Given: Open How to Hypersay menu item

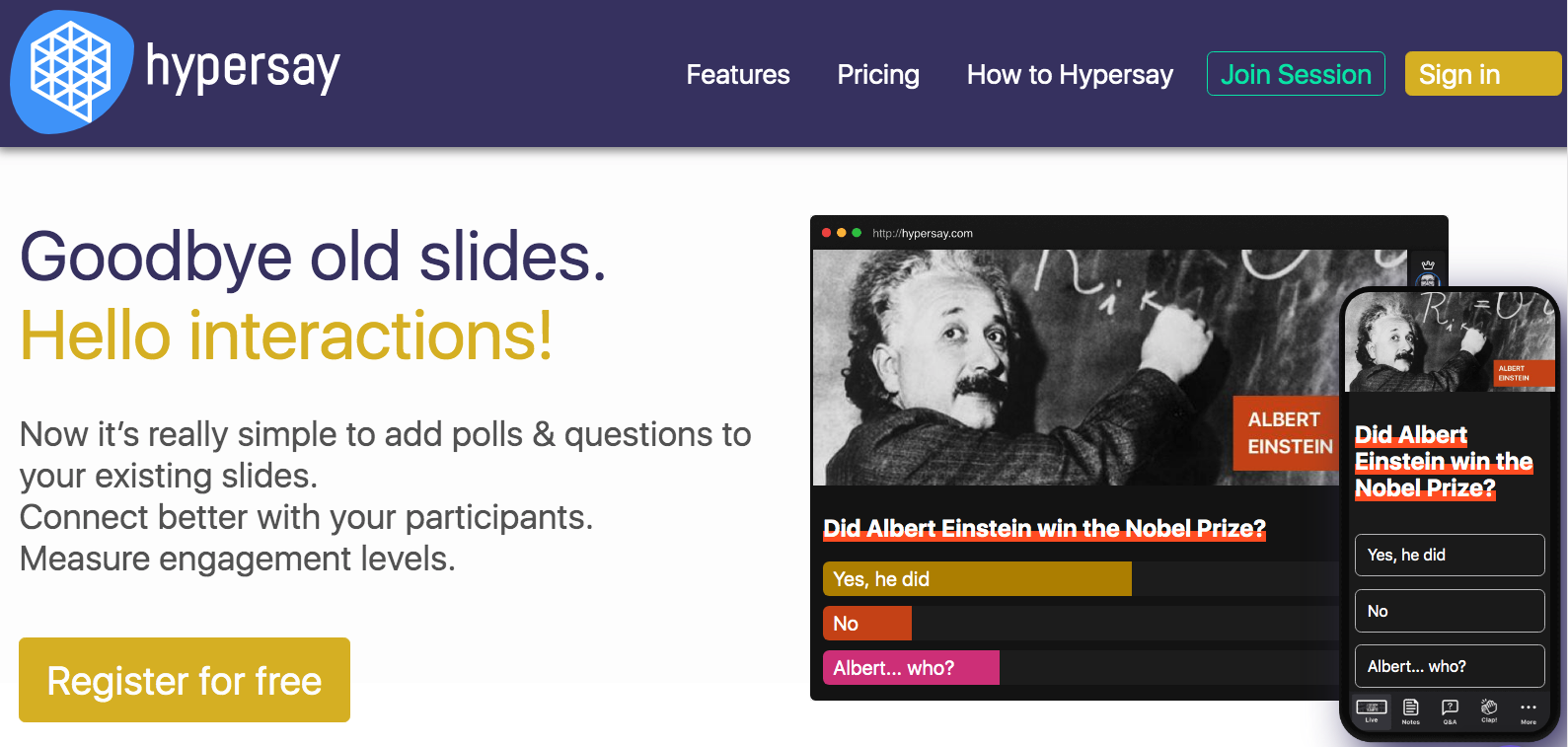Looking at the screenshot, I should [1070, 75].
